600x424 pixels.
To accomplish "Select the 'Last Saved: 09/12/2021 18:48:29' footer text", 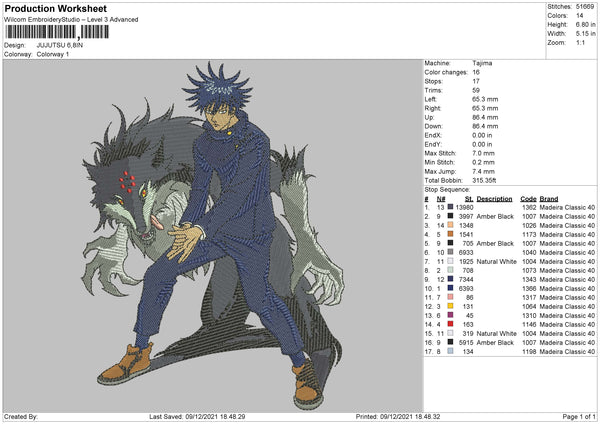I will click(x=197, y=416).
